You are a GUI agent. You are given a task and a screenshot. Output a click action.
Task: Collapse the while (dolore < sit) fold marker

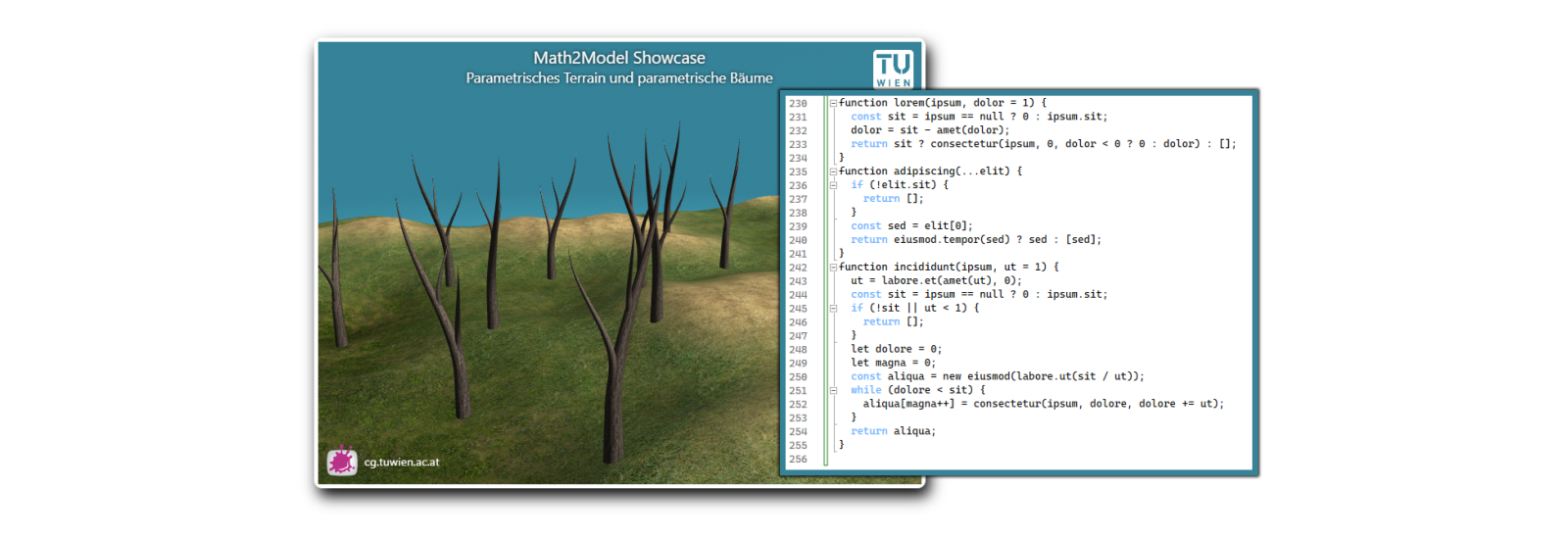coord(833,391)
